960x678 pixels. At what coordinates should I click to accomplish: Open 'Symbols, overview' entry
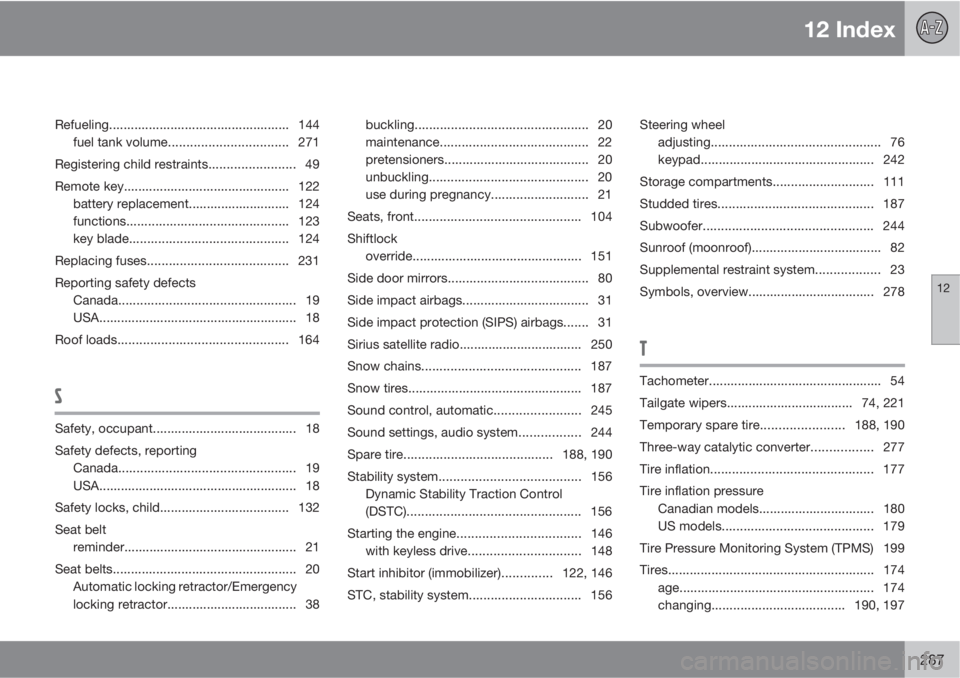(772, 292)
